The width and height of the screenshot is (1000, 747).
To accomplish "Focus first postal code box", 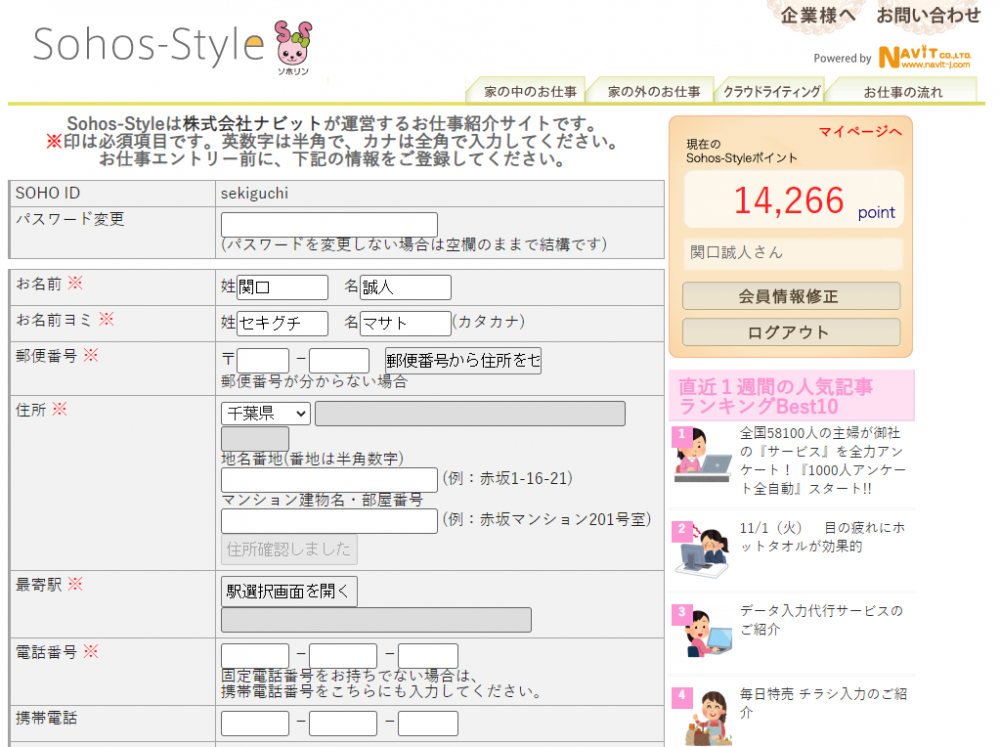I will point(263,360).
